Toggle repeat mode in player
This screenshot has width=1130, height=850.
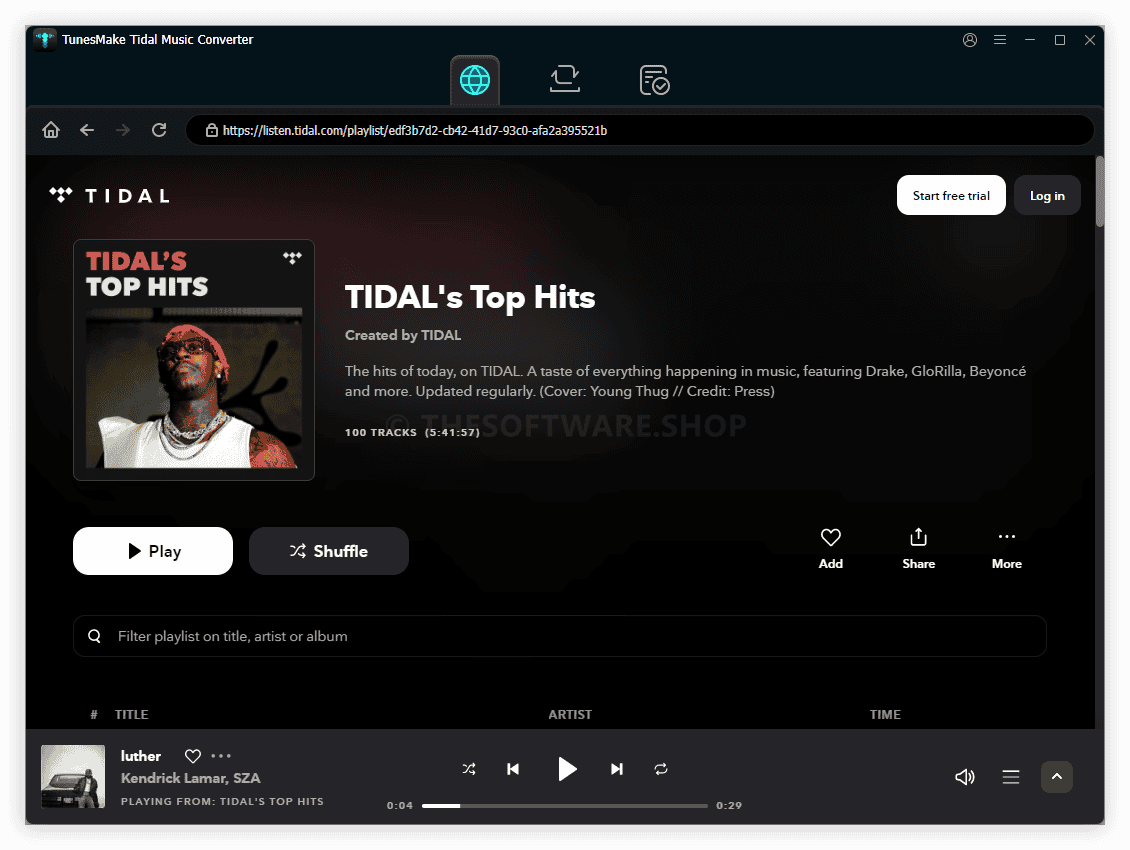[x=661, y=769]
